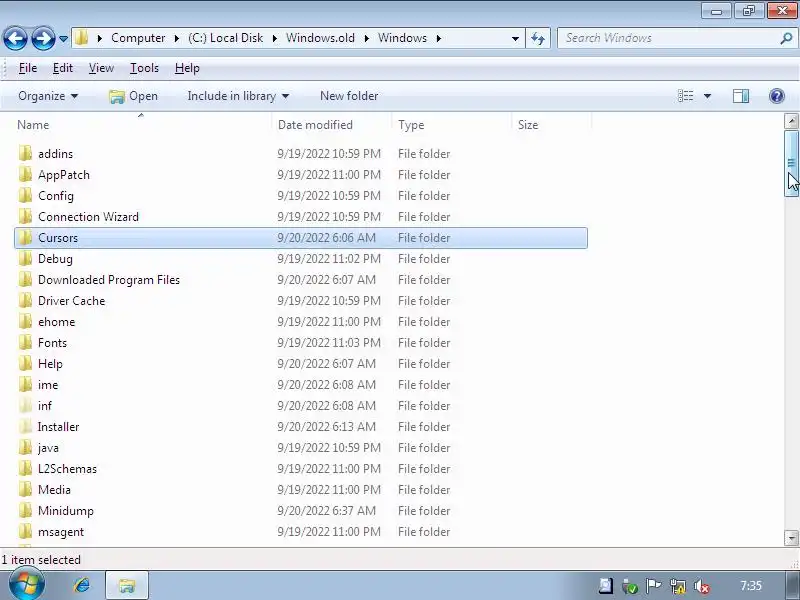
Task: Click the 9/20/2022 6:37 AM date cell
Action: tap(327, 511)
